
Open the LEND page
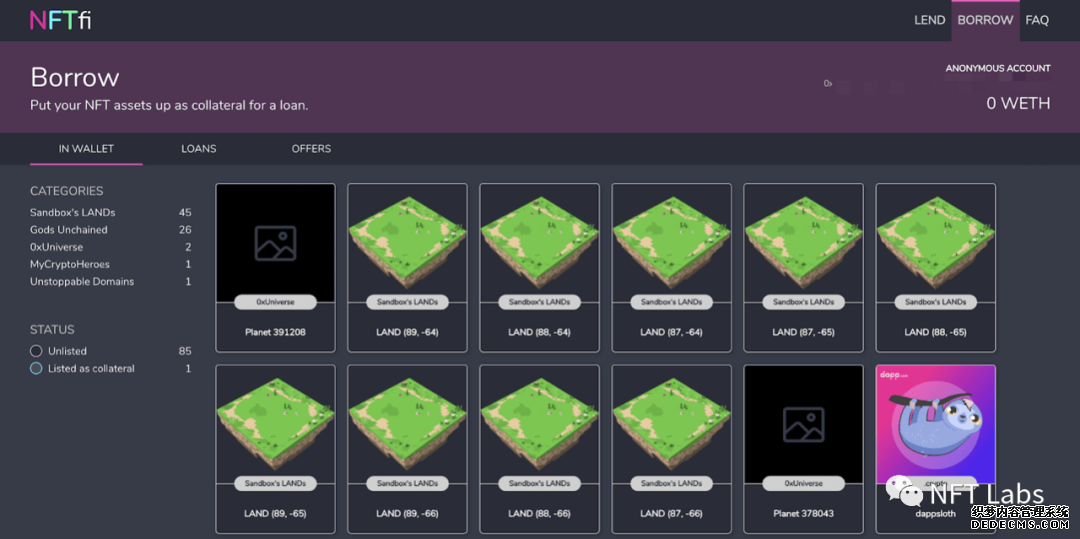(x=929, y=20)
